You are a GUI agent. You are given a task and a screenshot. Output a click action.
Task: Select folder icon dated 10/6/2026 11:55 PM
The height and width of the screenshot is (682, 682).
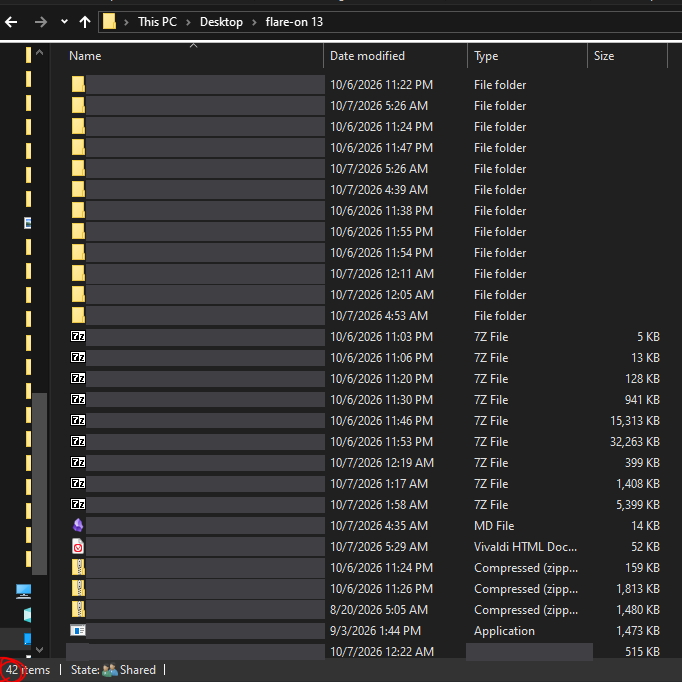[x=78, y=231]
